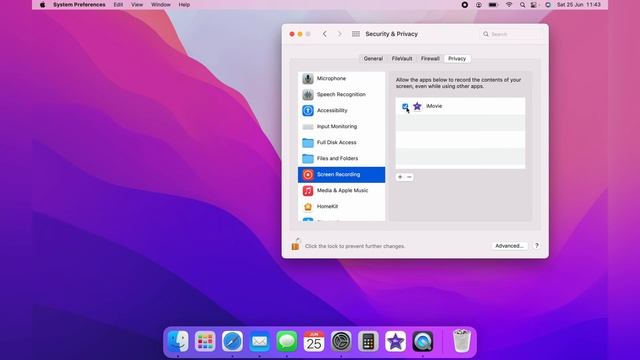Click the iMovie star app icon in list
The height and width of the screenshot is (360, 640).
click(x=417, y=106)
